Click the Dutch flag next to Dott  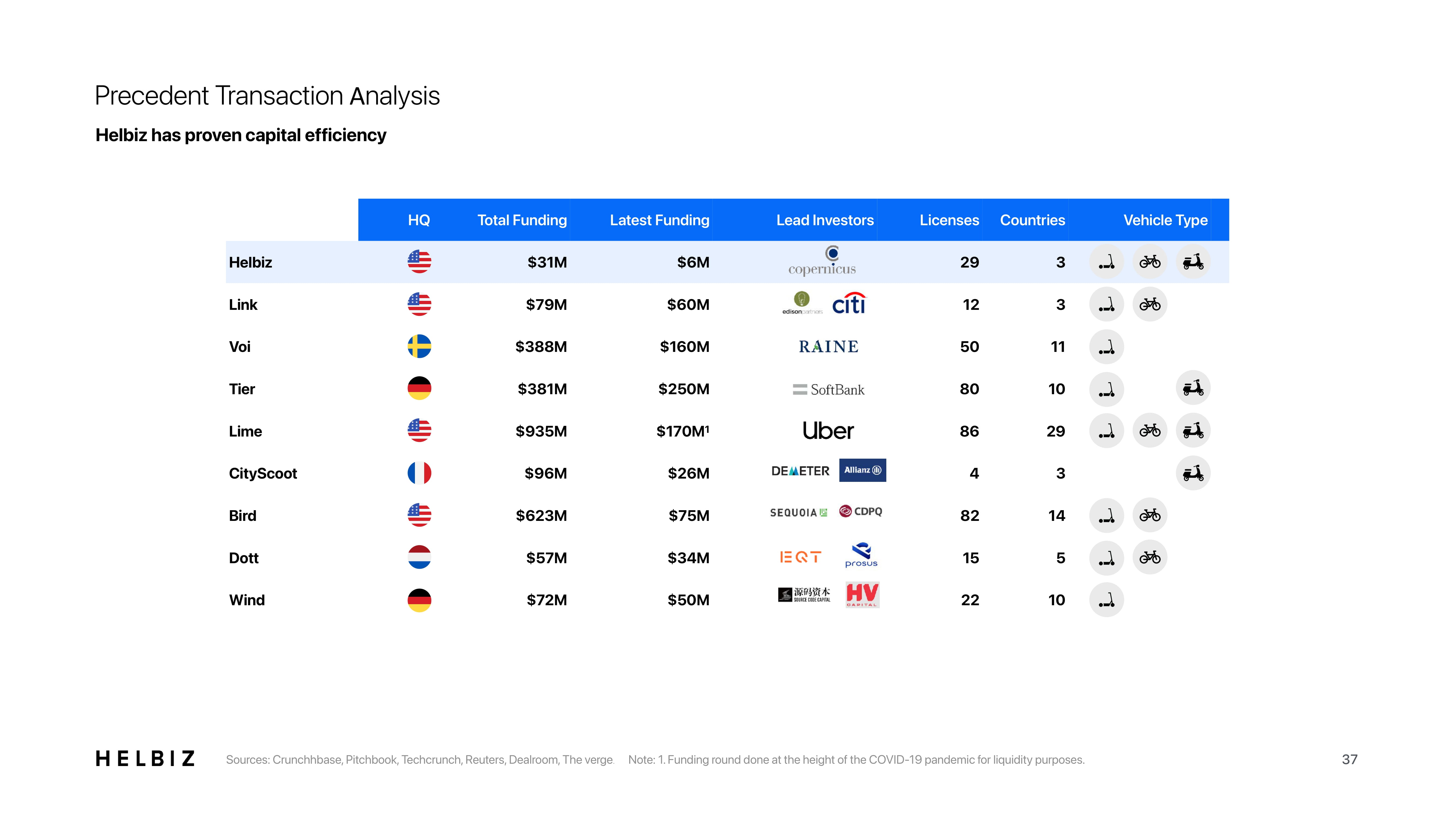click(x=419, y=557)
